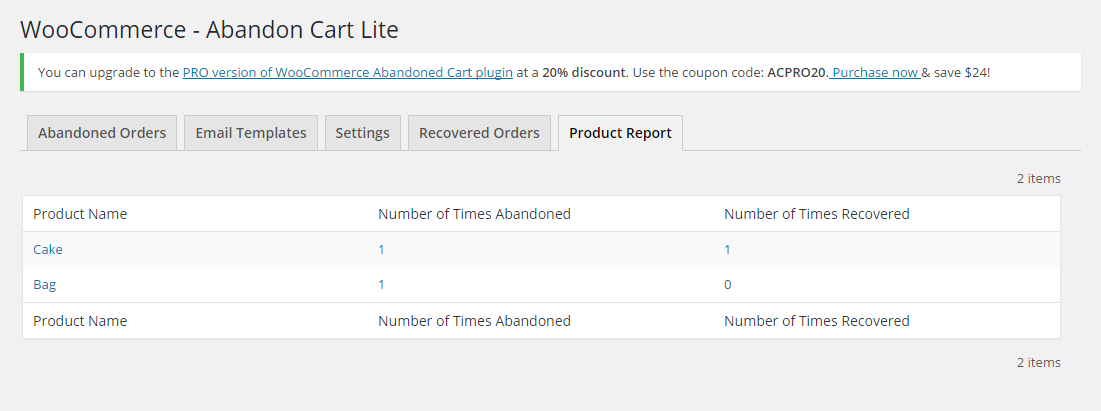Open the Settings tab
This screenshot has width=1101, height=411.
362,133
